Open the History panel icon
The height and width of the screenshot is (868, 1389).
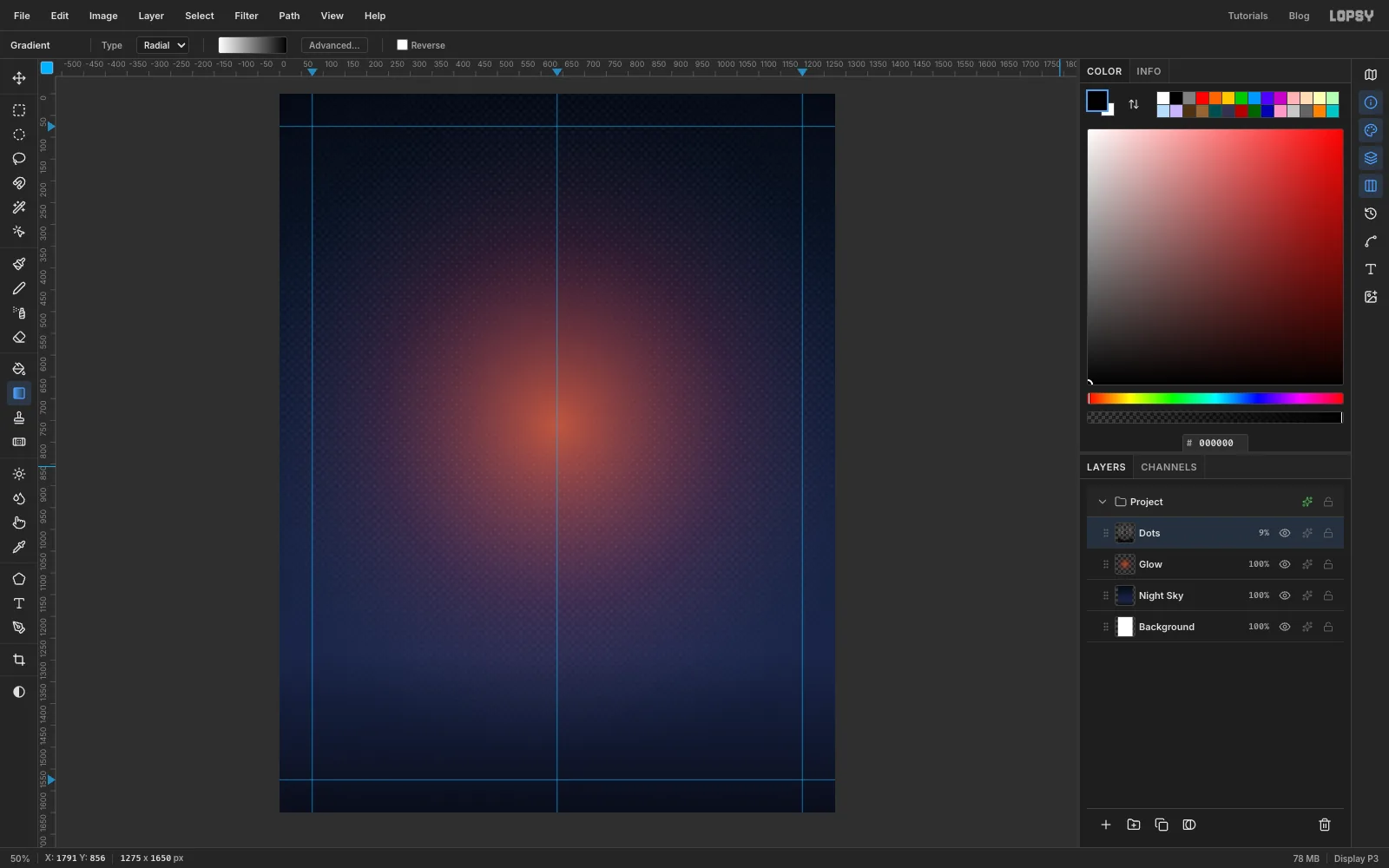click(x=1371, y=214)
